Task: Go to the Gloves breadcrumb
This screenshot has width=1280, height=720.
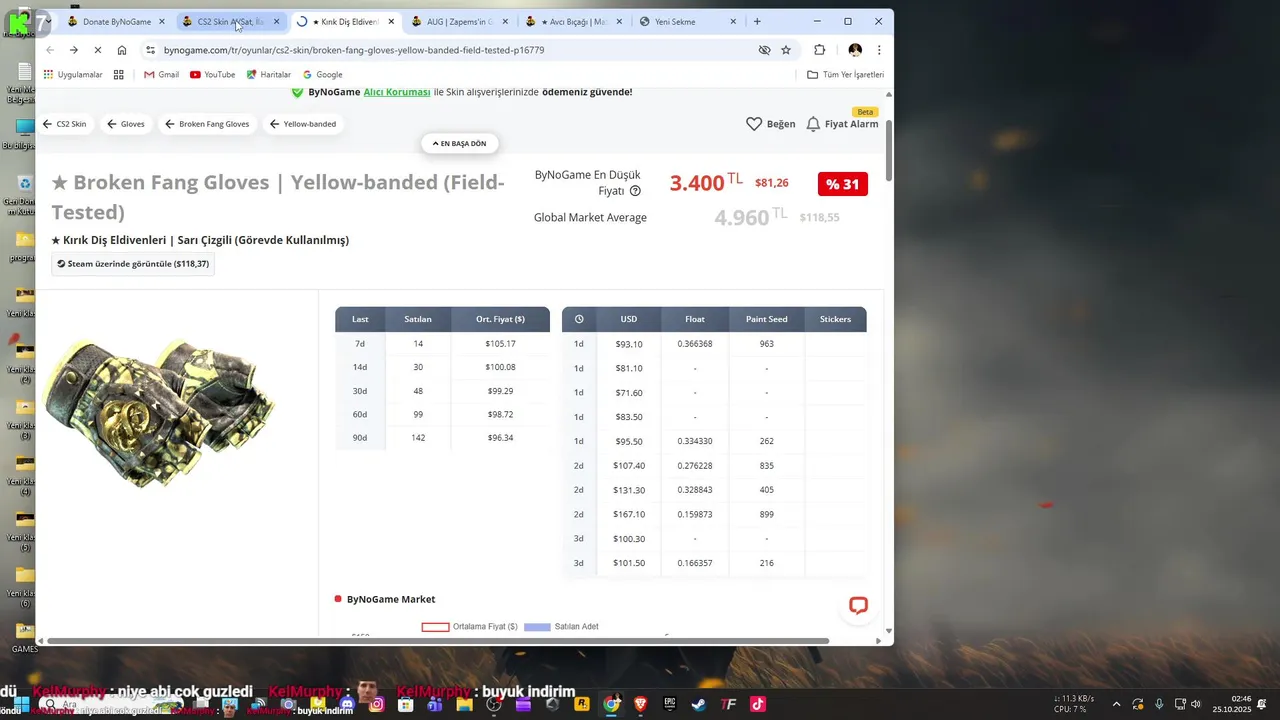Action: [x=126, y=124]
